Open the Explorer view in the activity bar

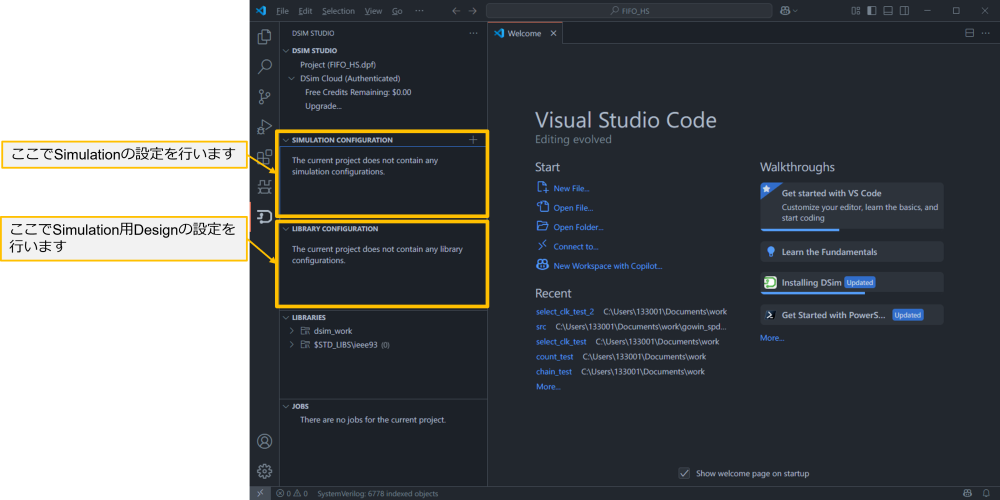pyautogui.click(x=264, y=37)
